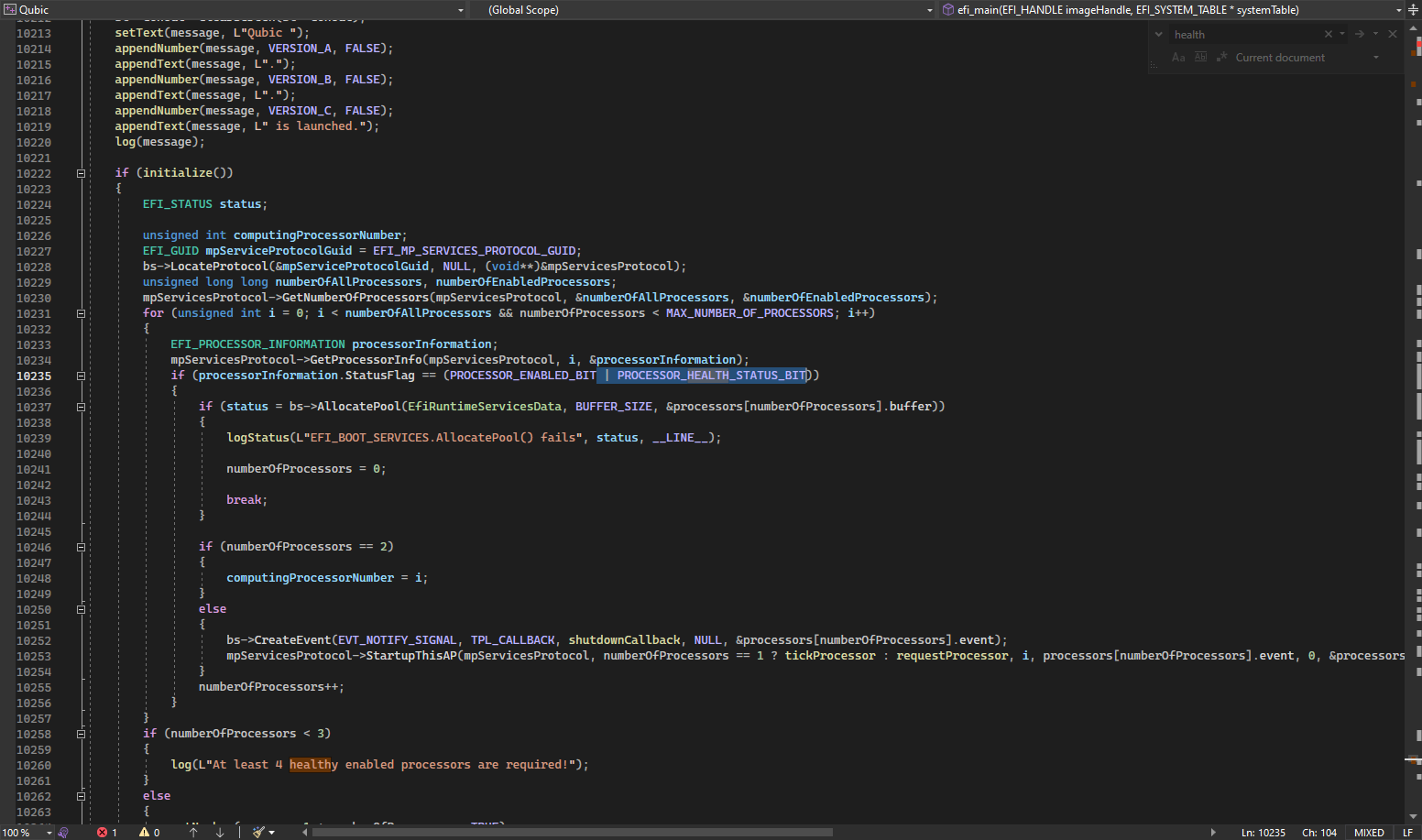The width and height of the screenshot is (1422, 840).
Task: Clear the 'health' search text
Action: tap(1329, 35)
